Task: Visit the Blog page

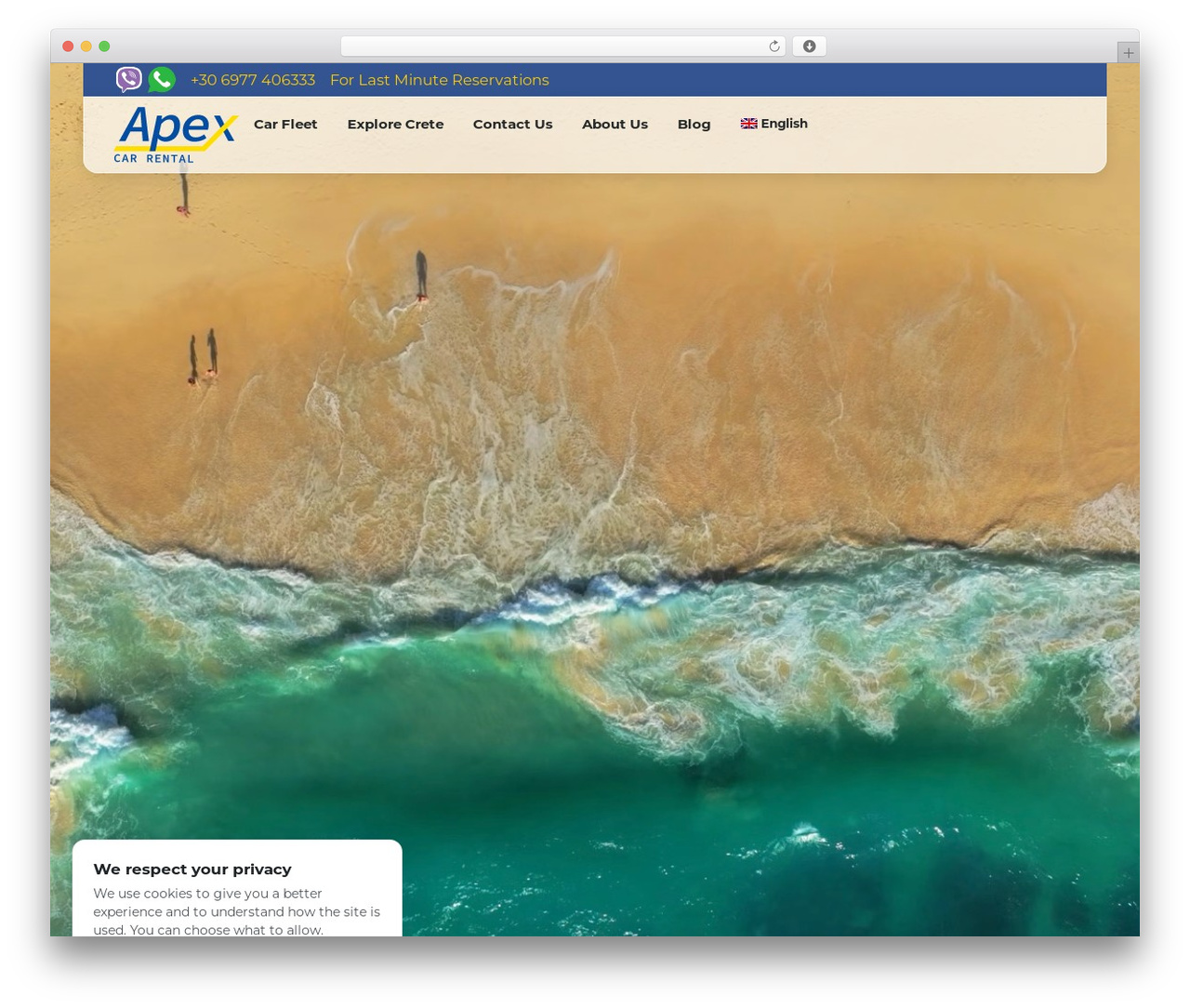Action: tap(694, 124)
